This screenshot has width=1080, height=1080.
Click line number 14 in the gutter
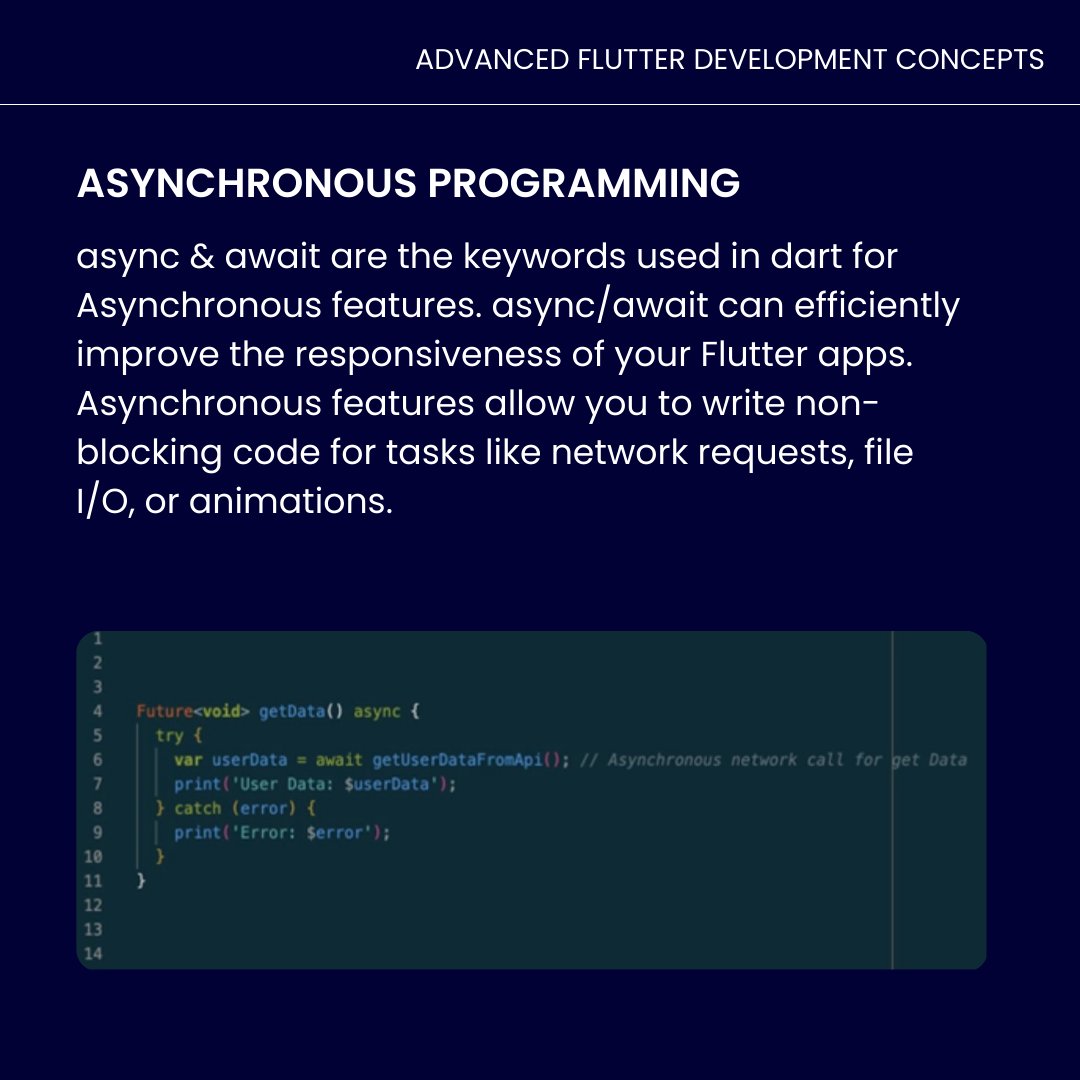(x=93, y=953)
